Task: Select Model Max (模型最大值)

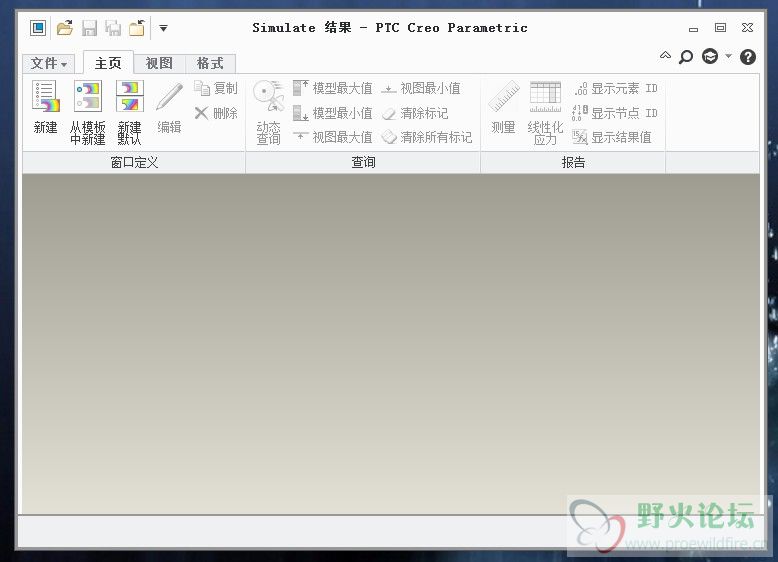Action: click(x=332, y=88)
